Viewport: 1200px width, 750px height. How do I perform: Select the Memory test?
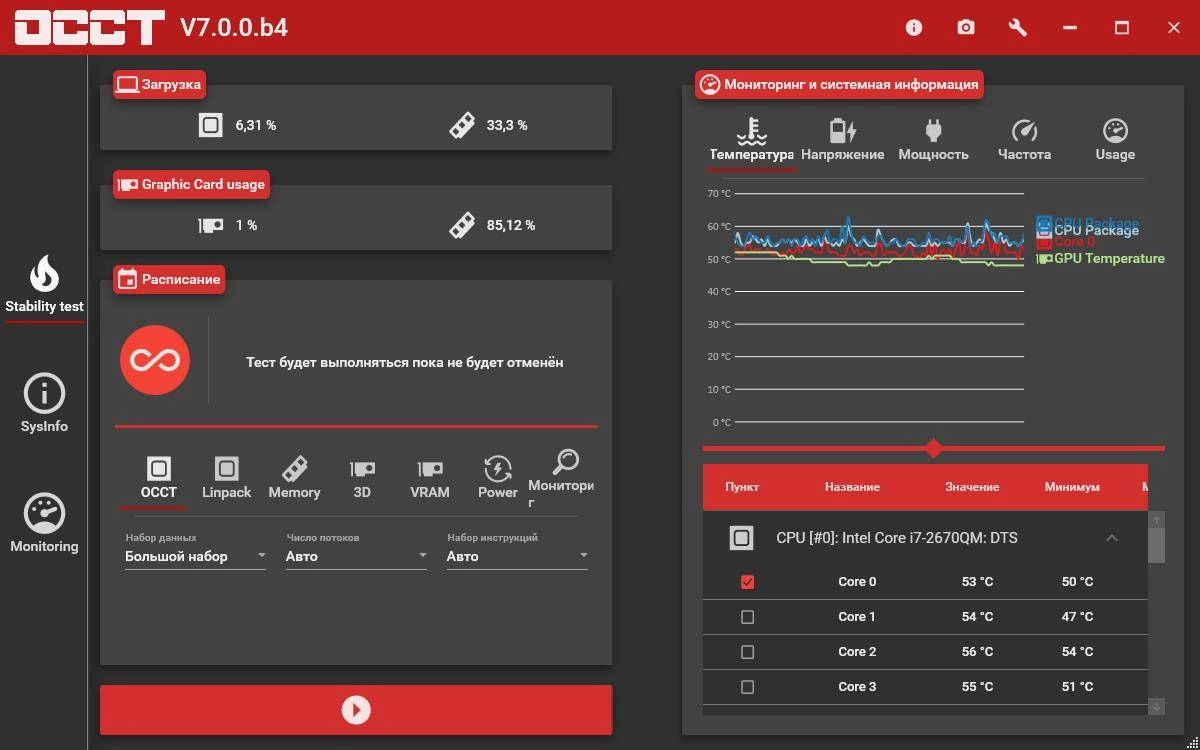pyautogui.click(x=294, y=478)
